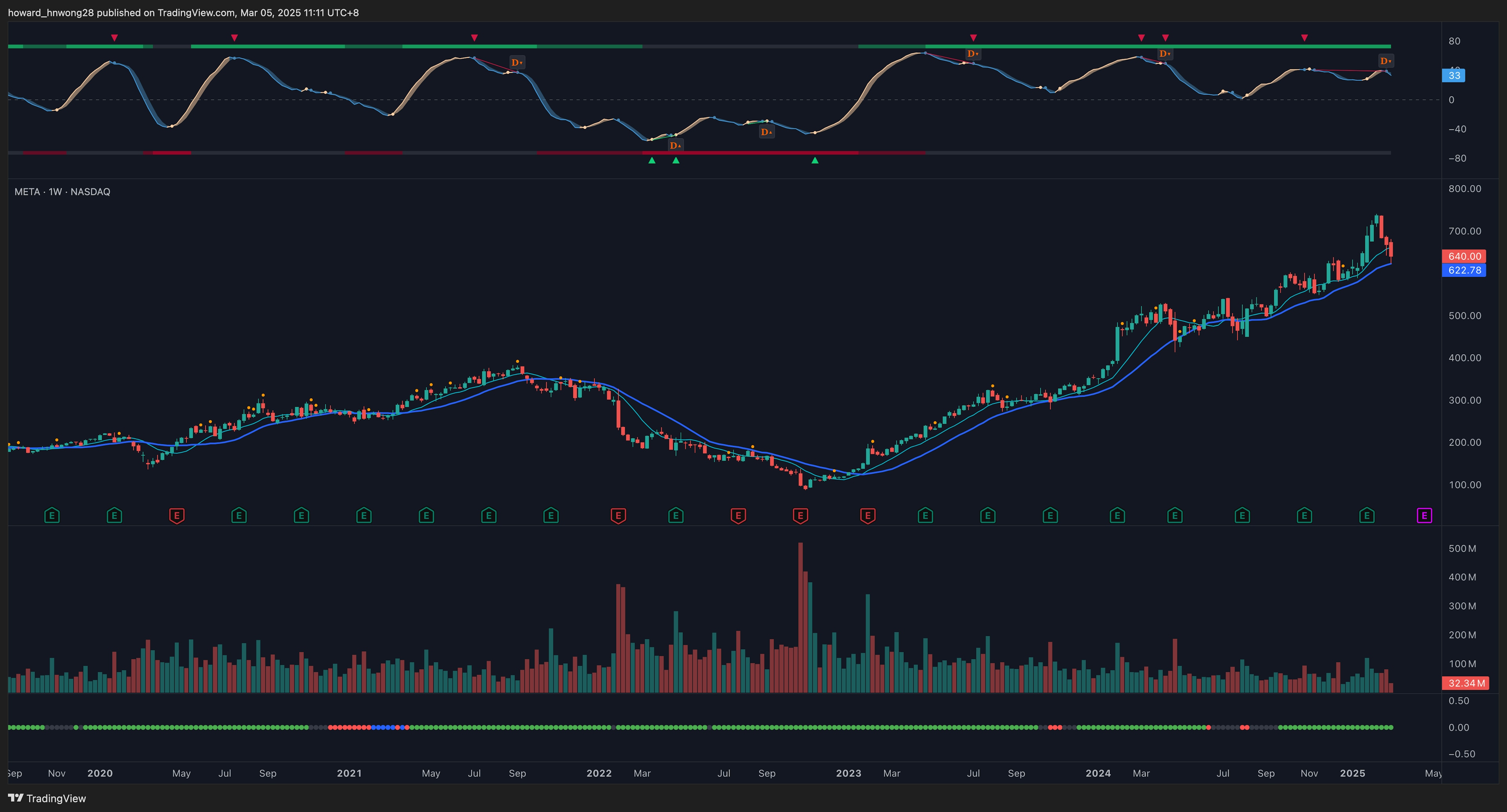The height and width of the screenshot is (812, 1507).
Task: Click the 800.00 price axis label
Action: click(x=1465, y=189)
